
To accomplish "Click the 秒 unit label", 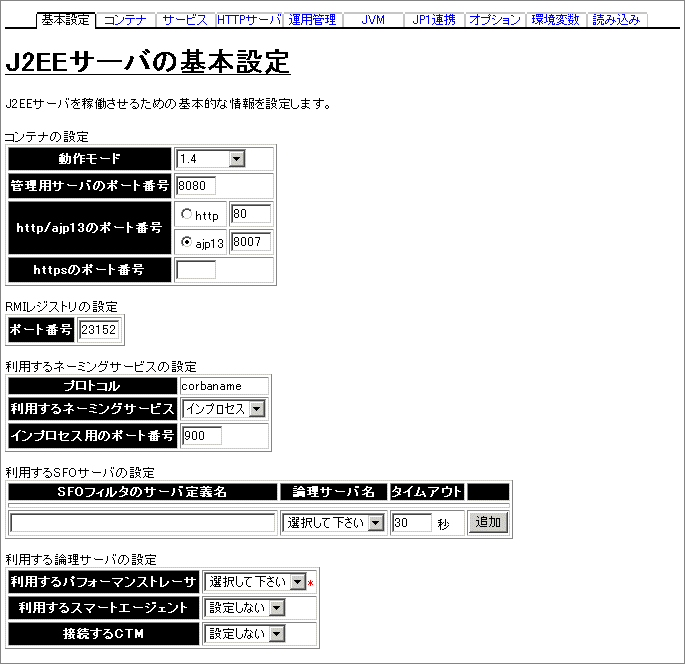I will coord(443,524).
